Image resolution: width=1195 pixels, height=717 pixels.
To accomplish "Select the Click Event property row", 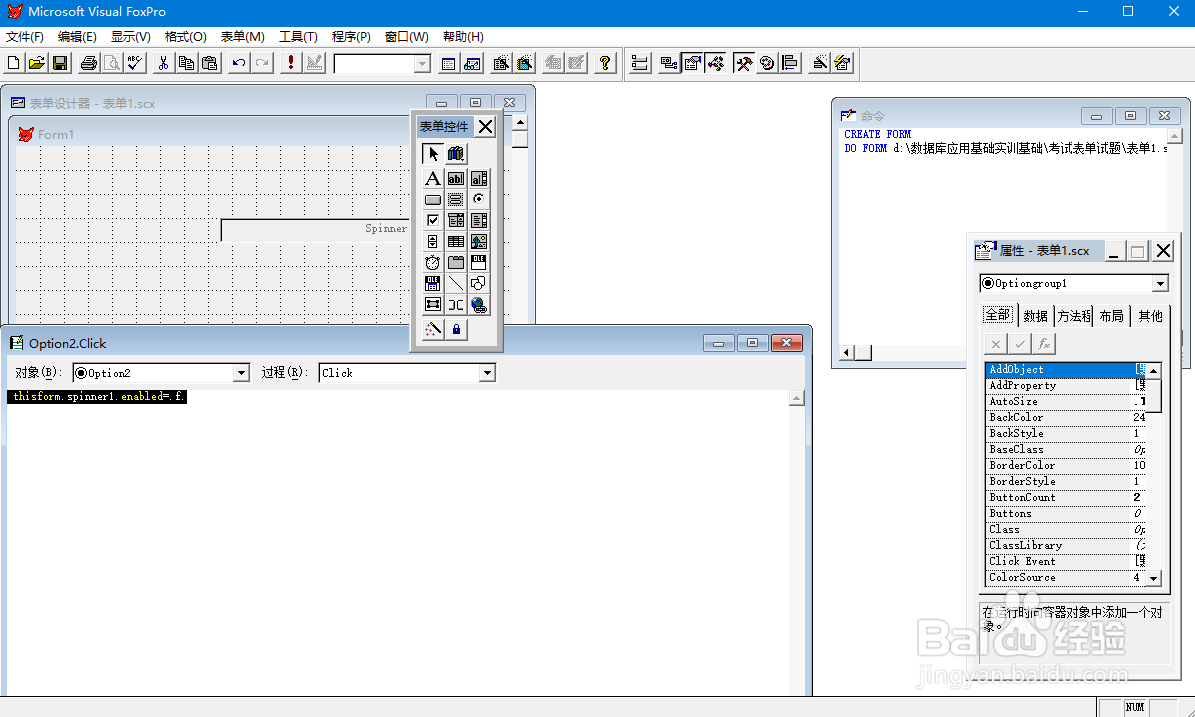I will (x=1065, y=562).
